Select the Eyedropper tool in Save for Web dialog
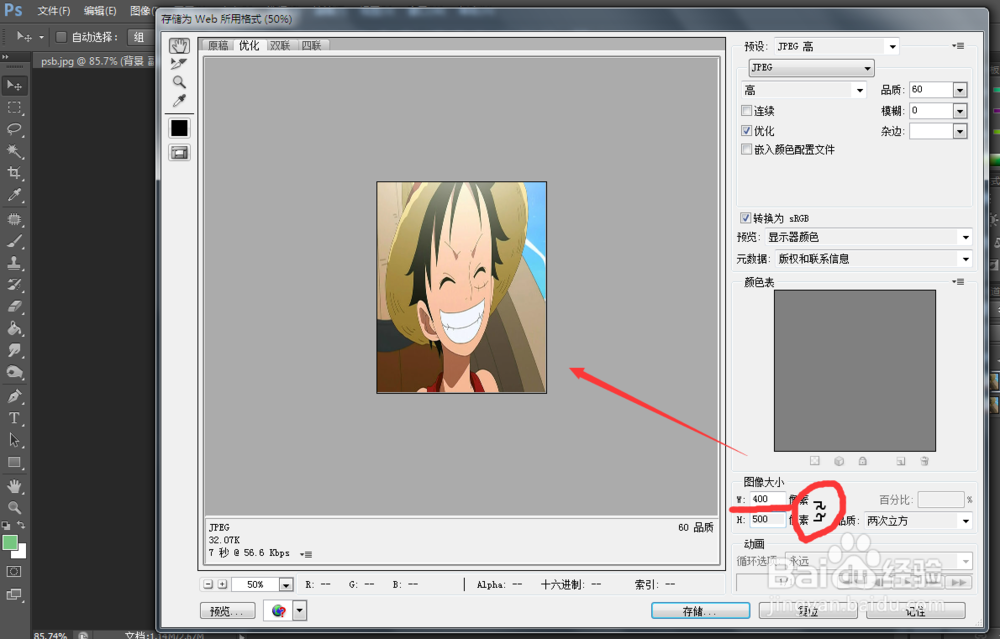 [x=179, y=101]
